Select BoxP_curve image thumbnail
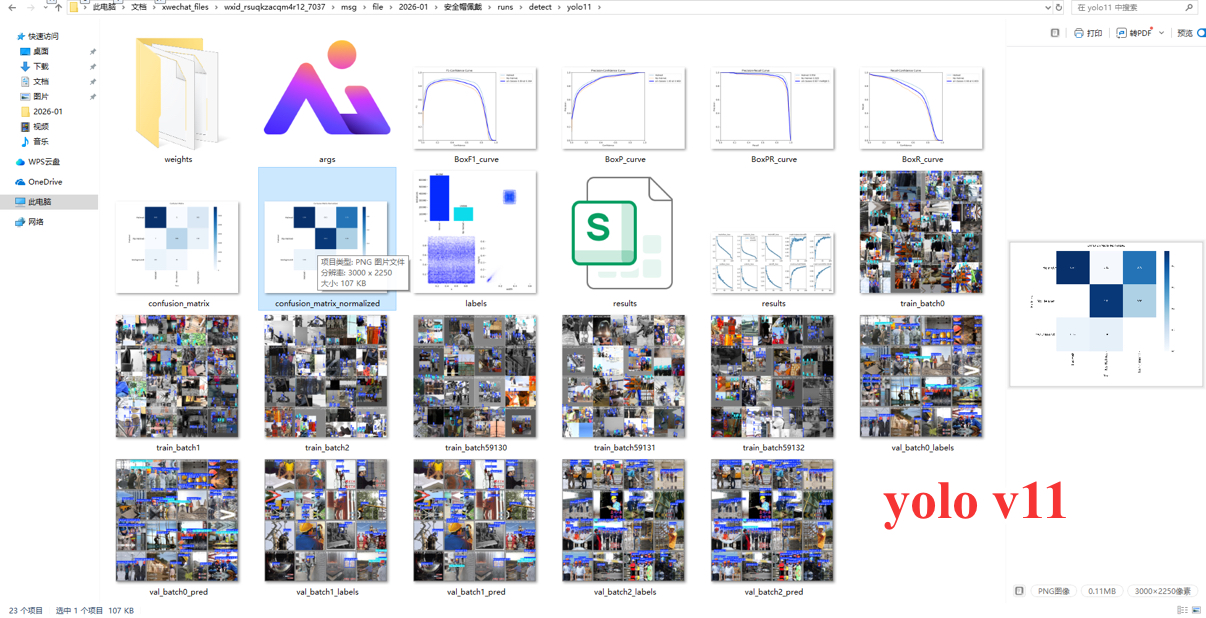The width and height of the screenshot is (1206, 618). click(x=624, y=109)
